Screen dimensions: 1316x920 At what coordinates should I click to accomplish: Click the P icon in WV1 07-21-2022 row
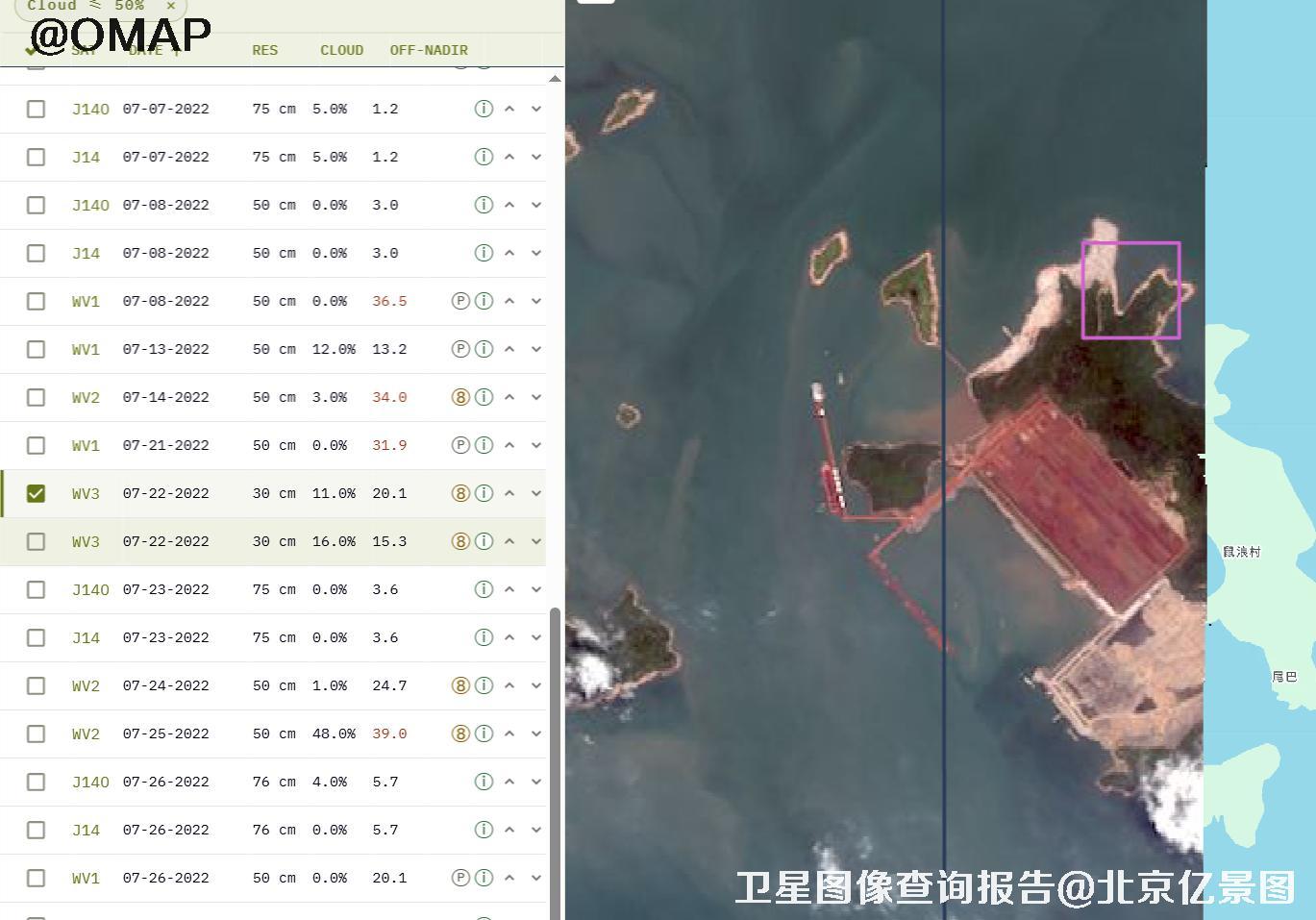(x=460, y=445)
